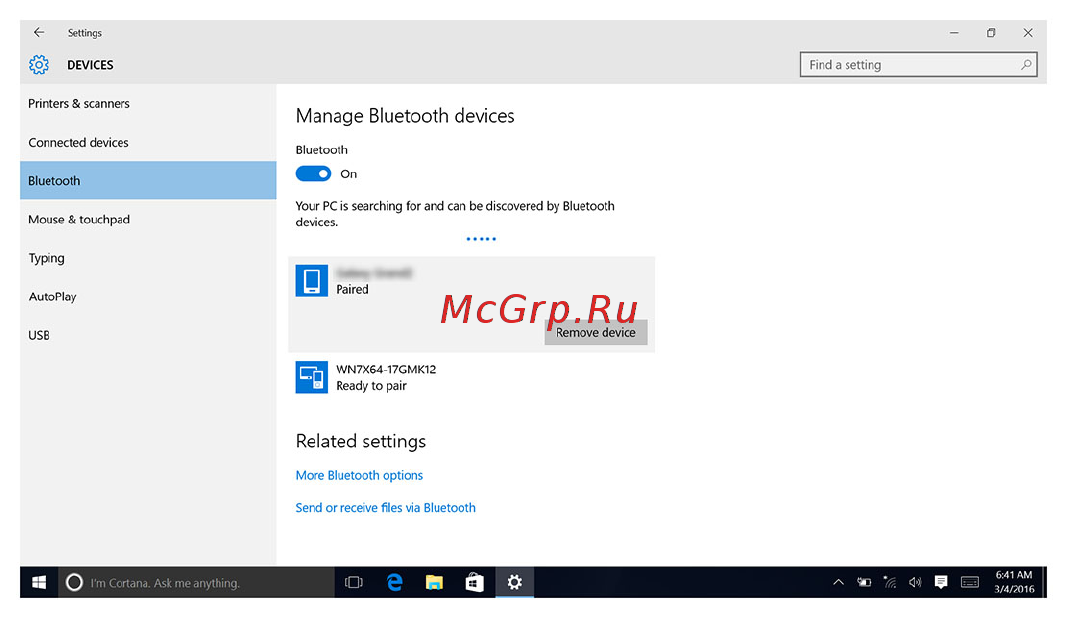Open the Windows Start menu
The height and width of the screenshot is (617, 1066).
pyautogui.click(x=39, y=582)
